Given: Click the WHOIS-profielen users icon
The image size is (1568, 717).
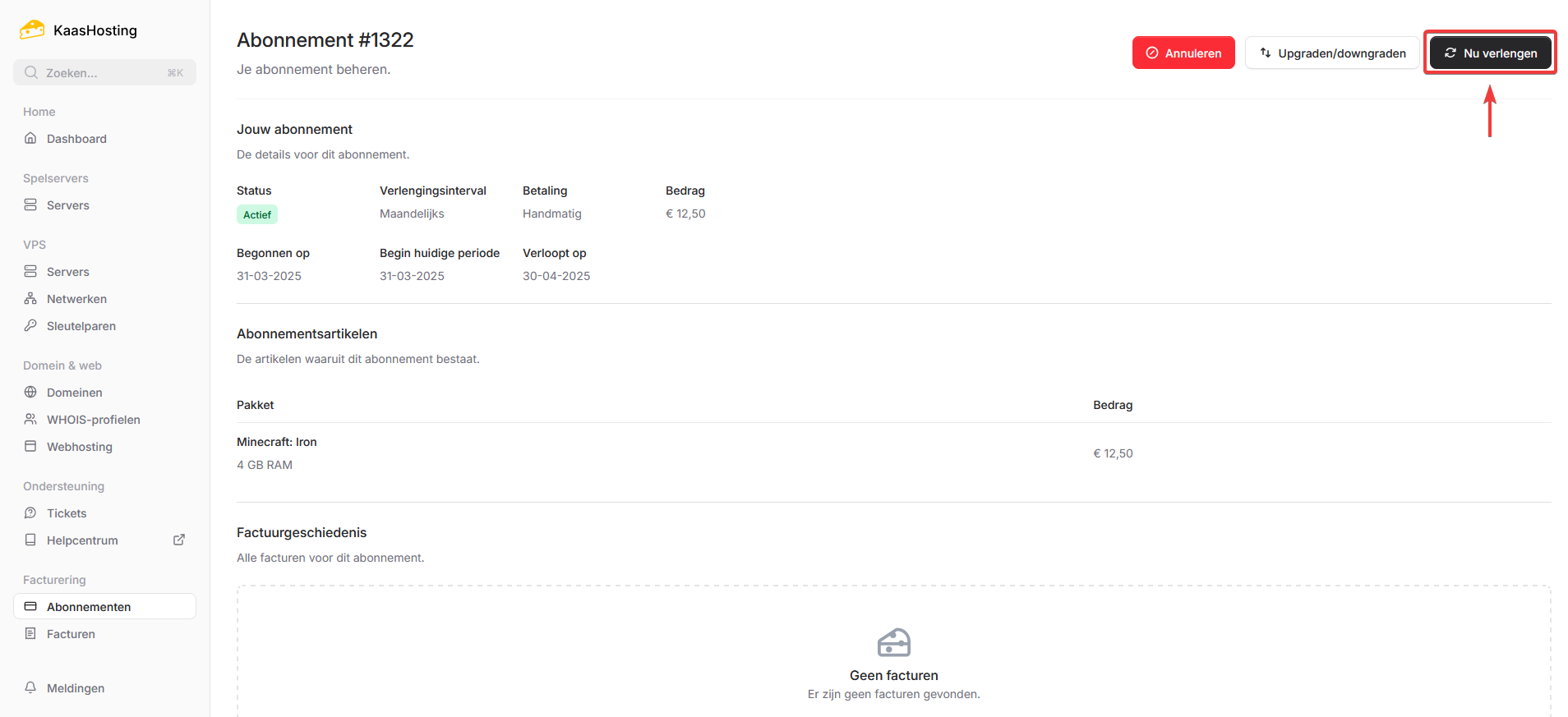Looking at the screenshot, I should point(30,420).
